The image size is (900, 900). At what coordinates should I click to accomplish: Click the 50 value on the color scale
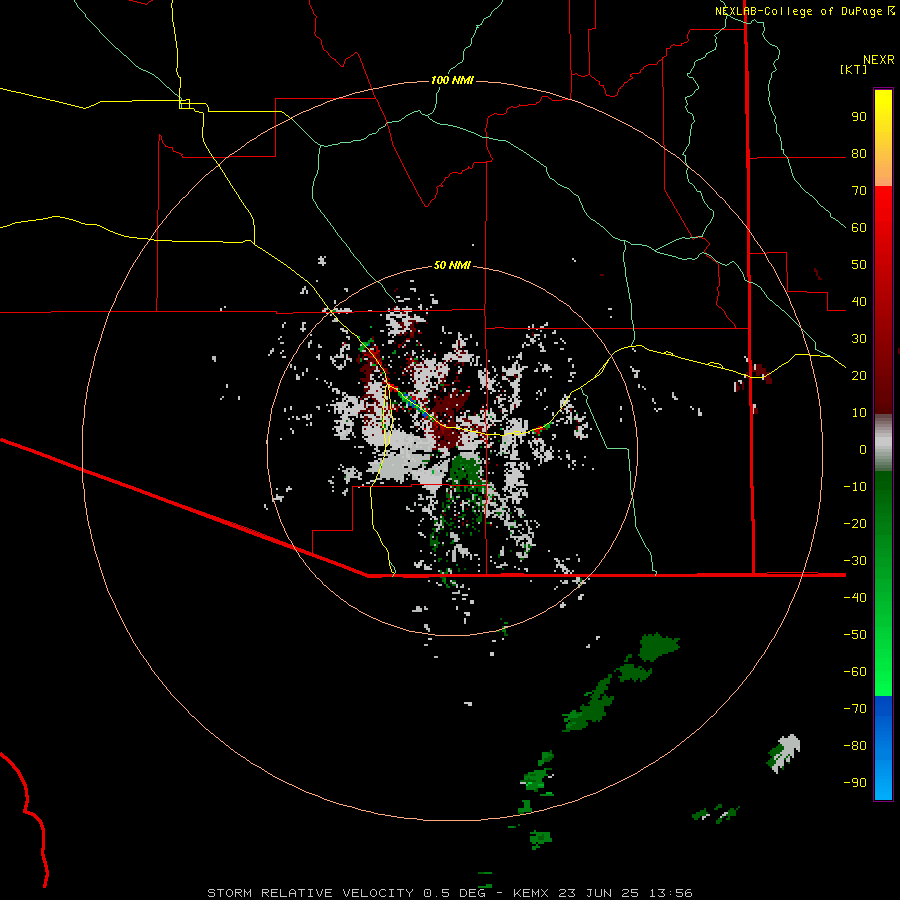pyautogui.click(x=859, y=265)
